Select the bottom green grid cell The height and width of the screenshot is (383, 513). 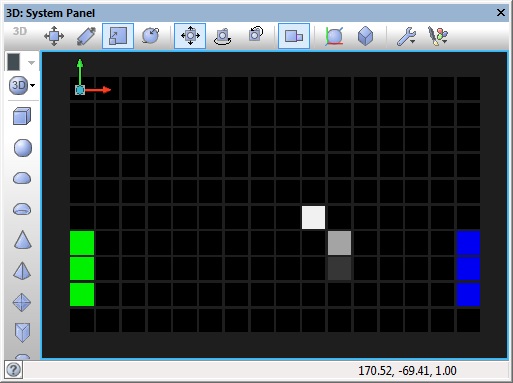coord(82,294)
